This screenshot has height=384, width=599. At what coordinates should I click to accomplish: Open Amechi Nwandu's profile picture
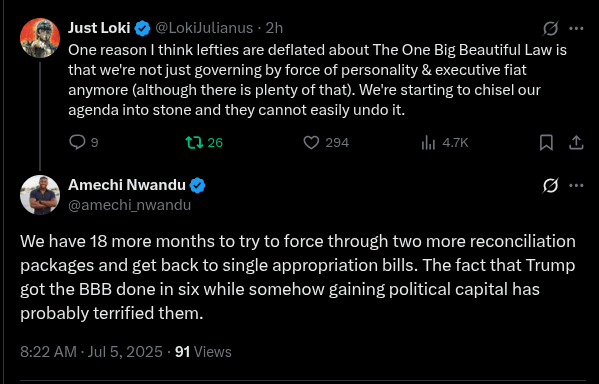point(40,195)
